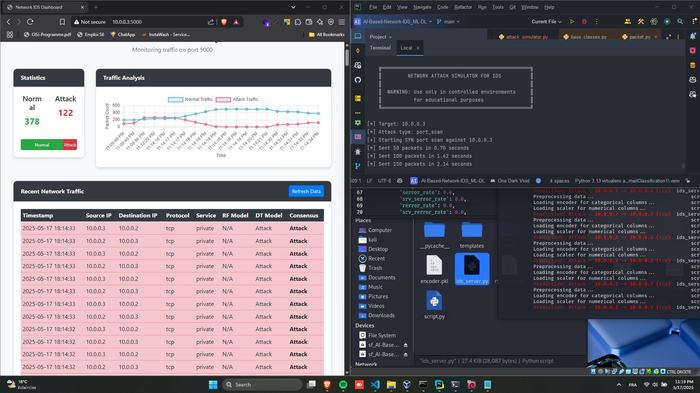Launch VS Code from the taskbar

click(x=375, y=385)
